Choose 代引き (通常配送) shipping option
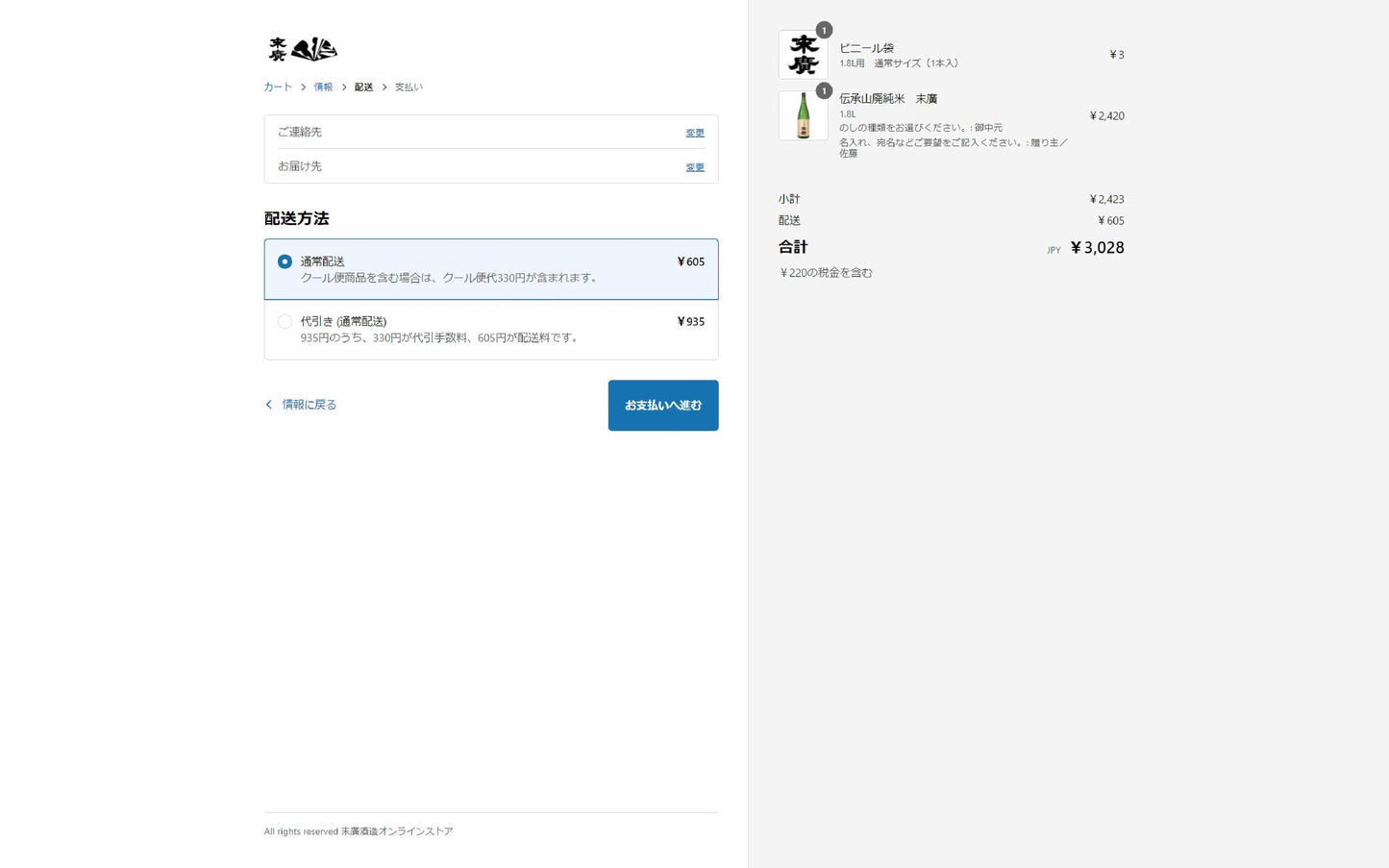The width and height of the screenshot is (1389, 868). 285,322
